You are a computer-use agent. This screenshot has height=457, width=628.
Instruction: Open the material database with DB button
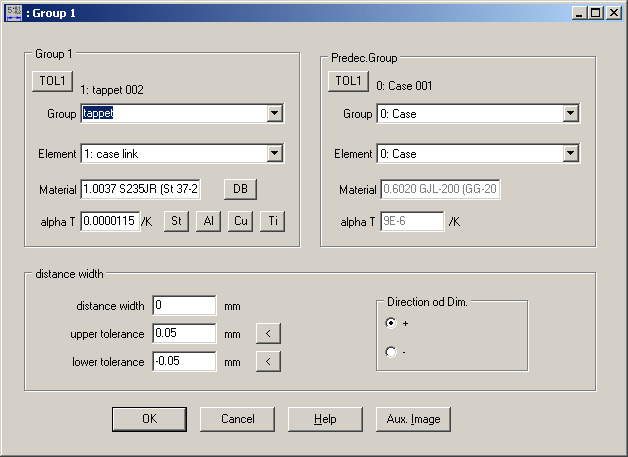[x=239, y=189]
